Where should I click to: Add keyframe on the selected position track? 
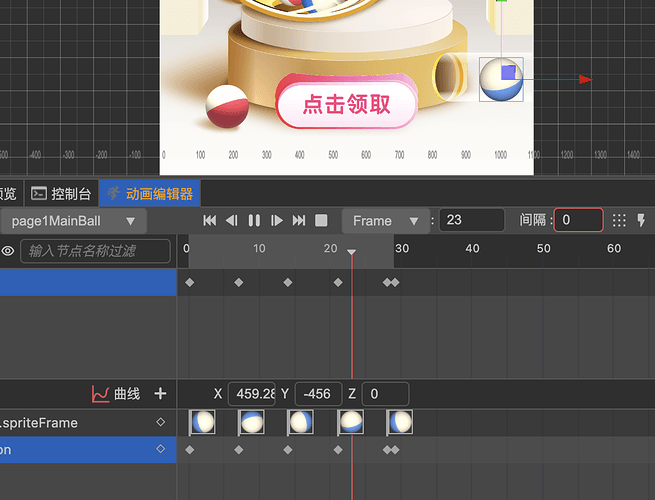[160, 449]
